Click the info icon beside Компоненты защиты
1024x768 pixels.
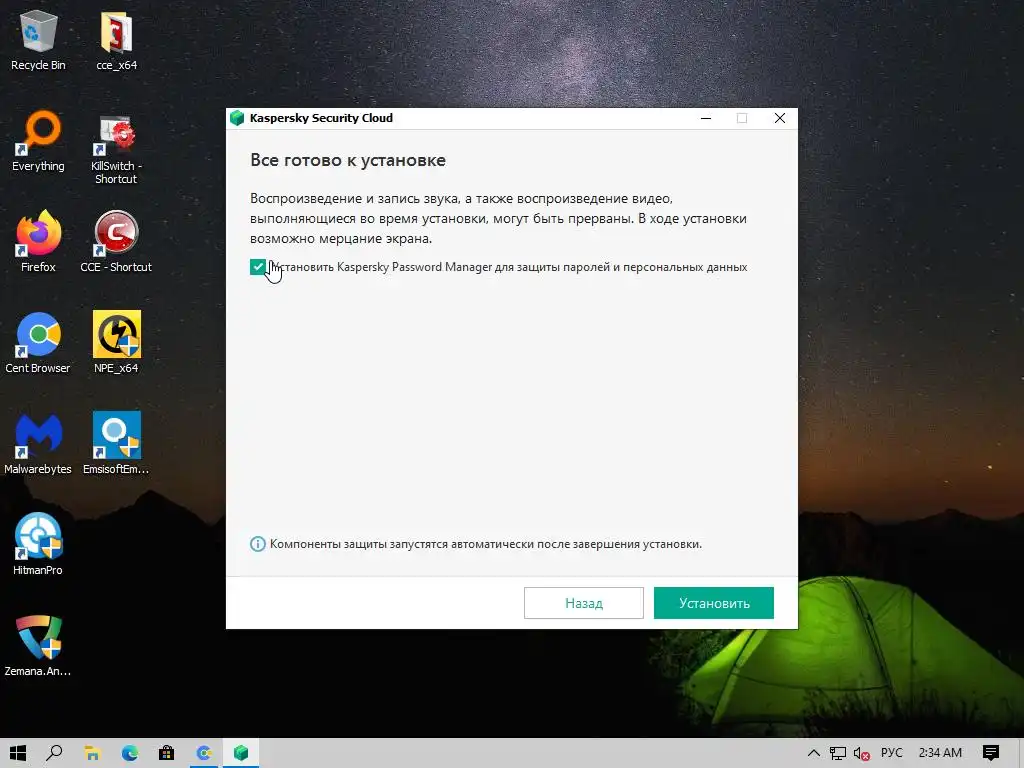pyautogui.click(x=258, y=544)
